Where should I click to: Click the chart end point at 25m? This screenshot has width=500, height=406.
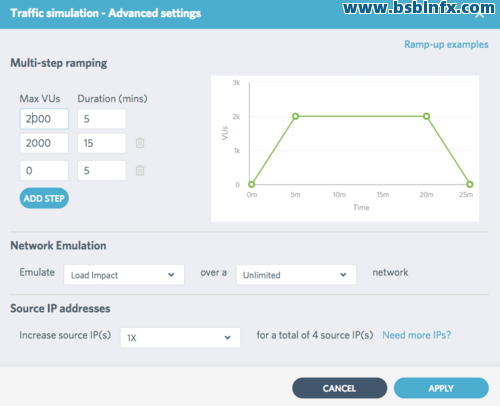[470, 184]
